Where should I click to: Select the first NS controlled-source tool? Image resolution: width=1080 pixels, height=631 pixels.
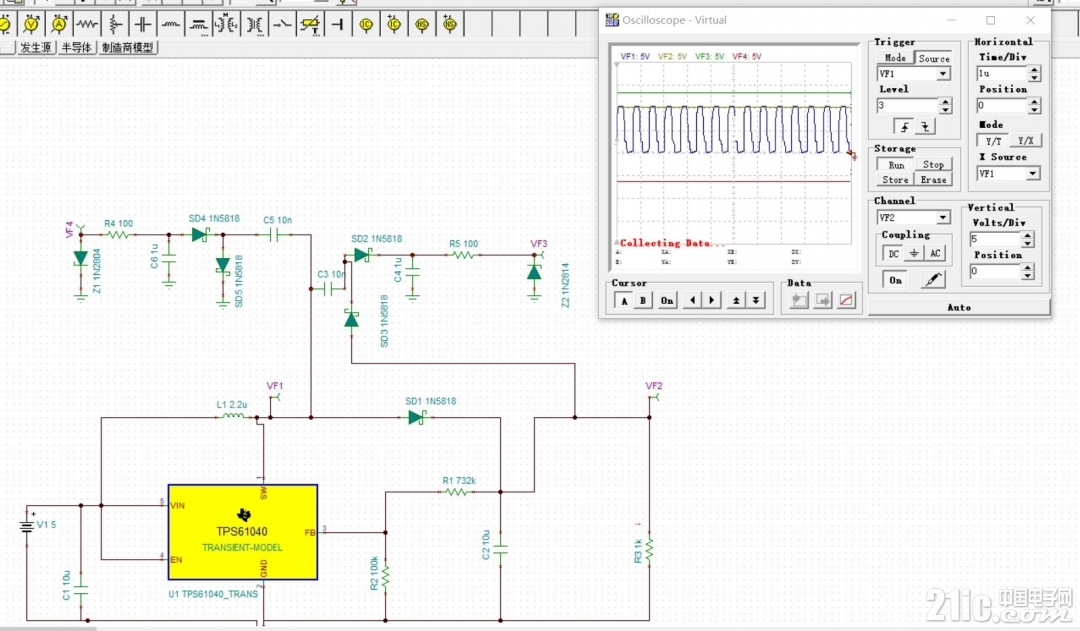pyautogui.click(x=422, y=25)
